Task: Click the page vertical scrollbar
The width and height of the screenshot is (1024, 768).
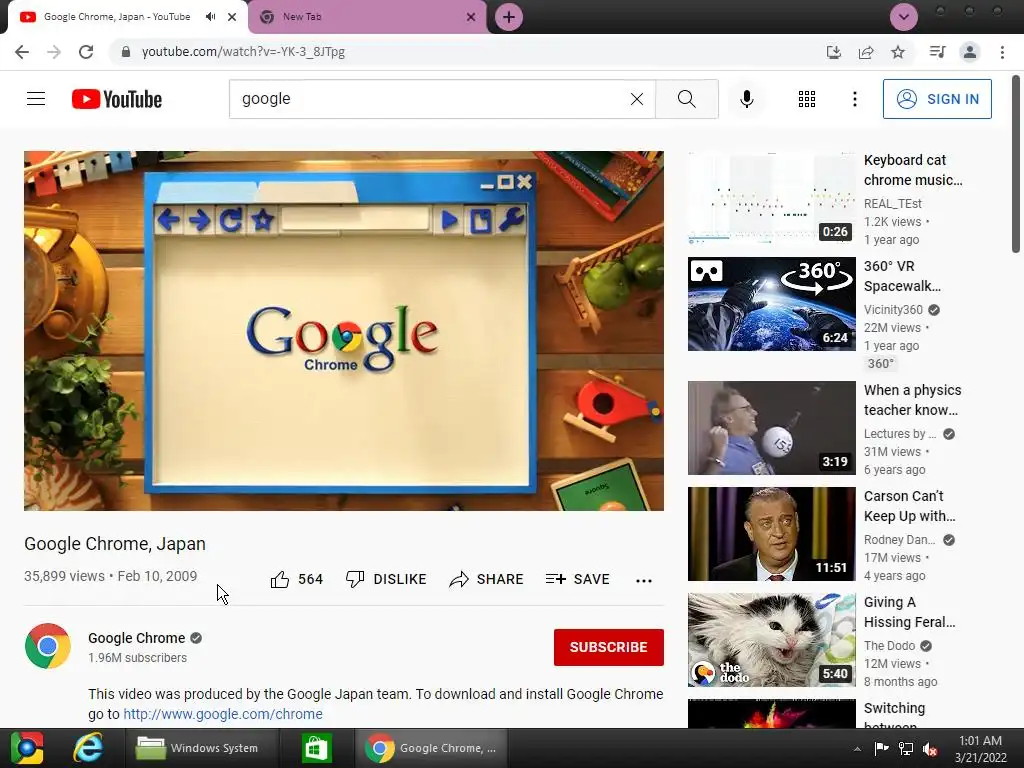Action: 1016,163
